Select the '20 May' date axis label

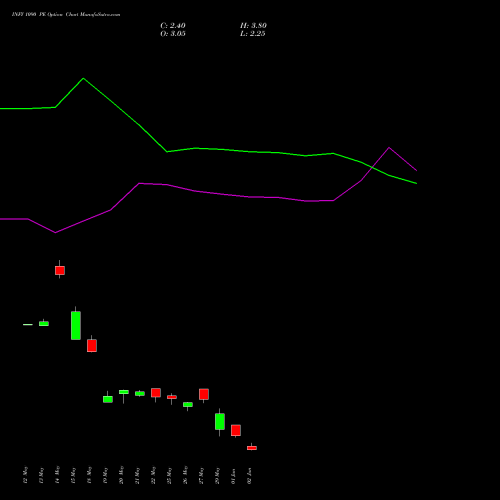tap(121, 475)
